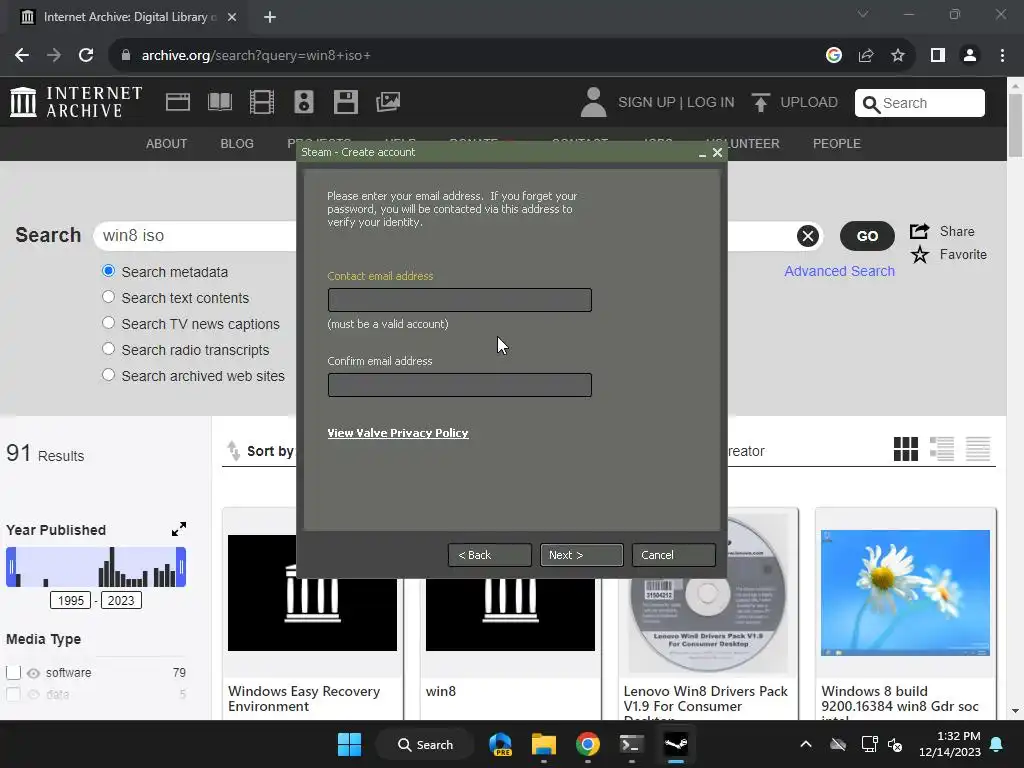This screenshot has width=1024, height=768.
Task: Toggle the sort direction arrows by Sort by
Action: point(233,451)
